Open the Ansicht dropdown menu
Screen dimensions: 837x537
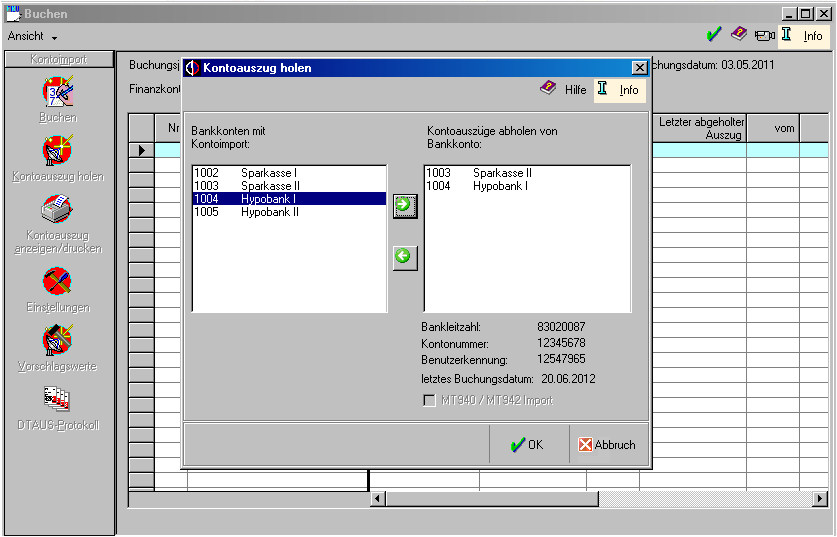tap(32, 36)
